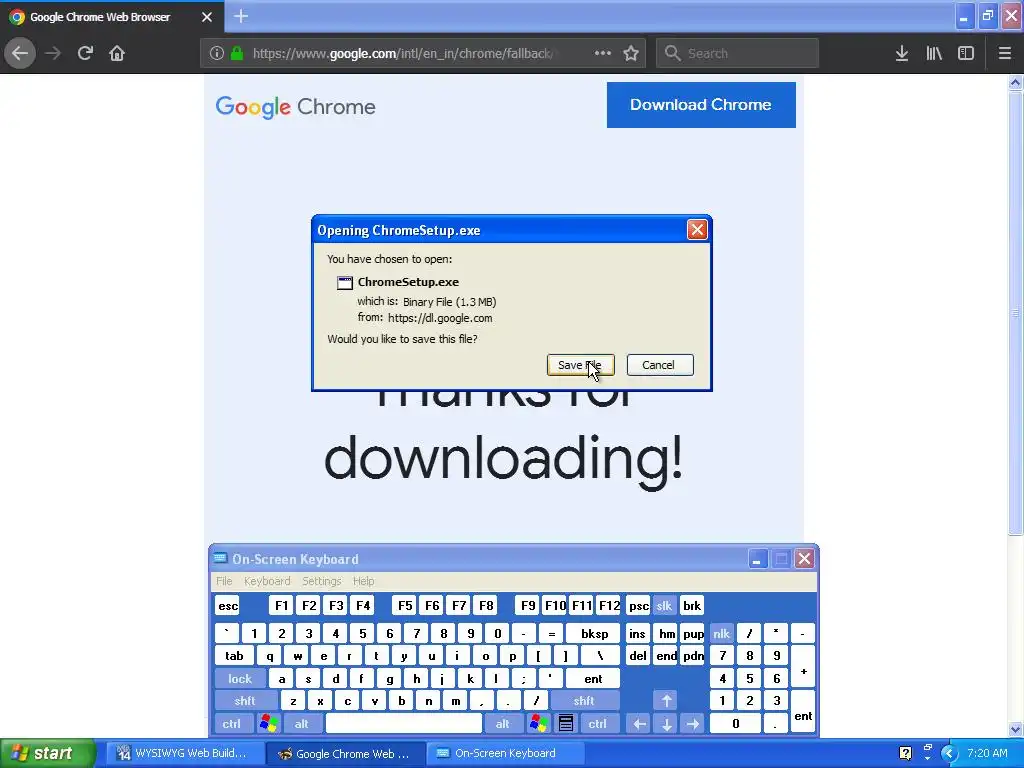Viewport: 1024px width, 768px height.
Task: Tap the bksp key
Action: (x=594, y=634)
